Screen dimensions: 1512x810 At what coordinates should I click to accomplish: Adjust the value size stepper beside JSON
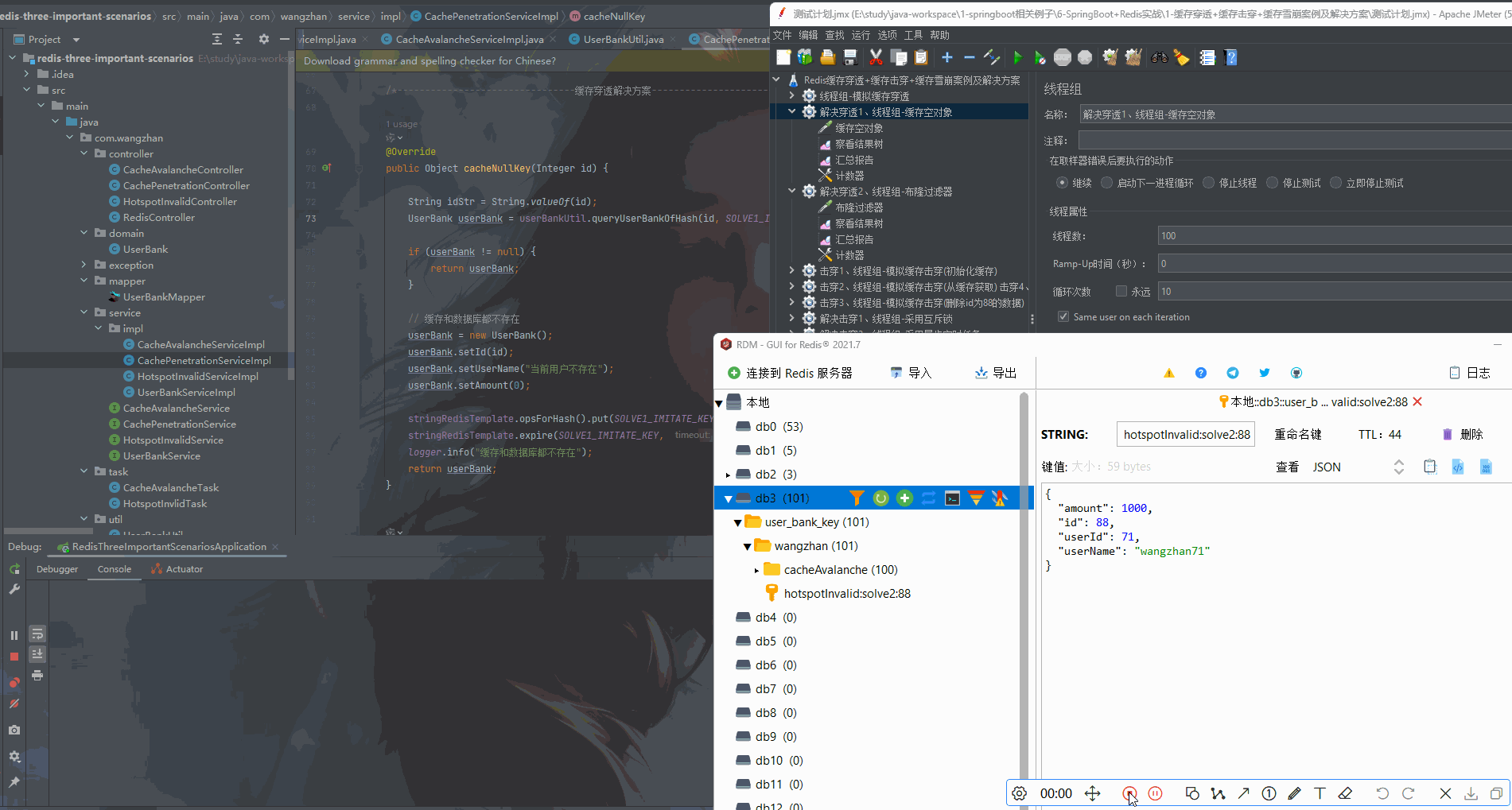point(1399,467)
